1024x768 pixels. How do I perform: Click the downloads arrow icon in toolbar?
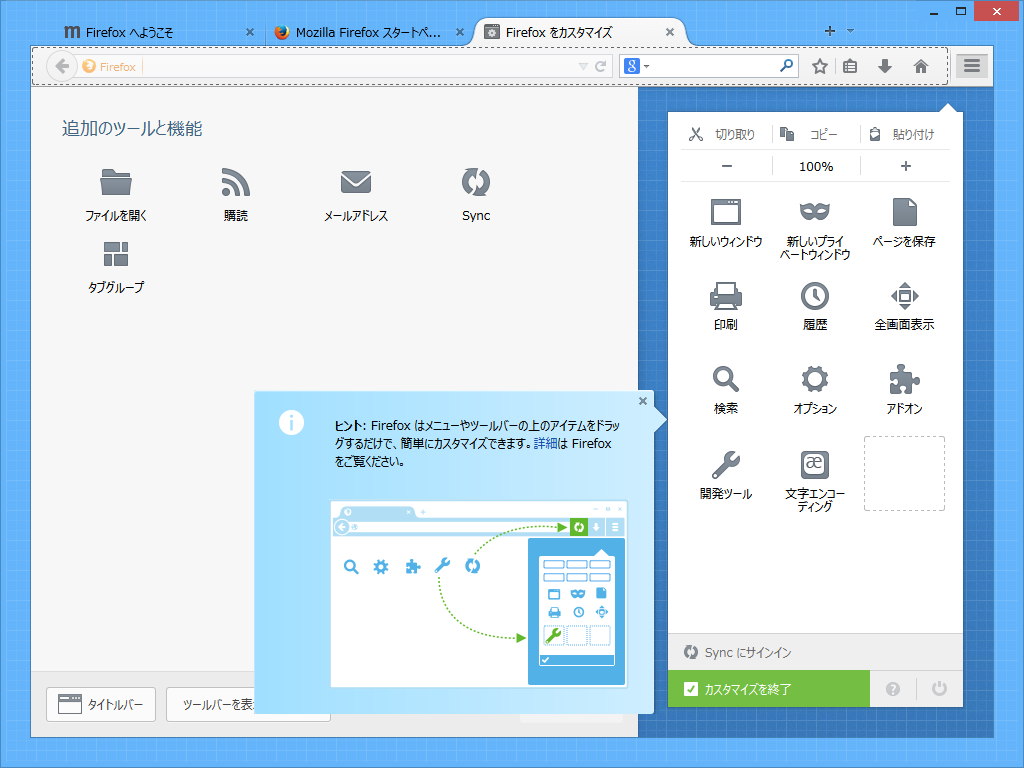tap(885, 66)
